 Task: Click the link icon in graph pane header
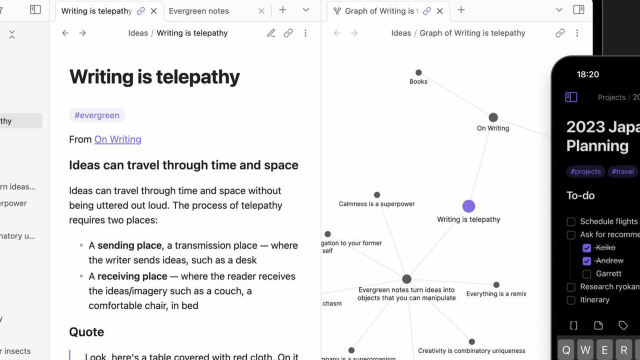pyautogui.click(x=560, y=33)
